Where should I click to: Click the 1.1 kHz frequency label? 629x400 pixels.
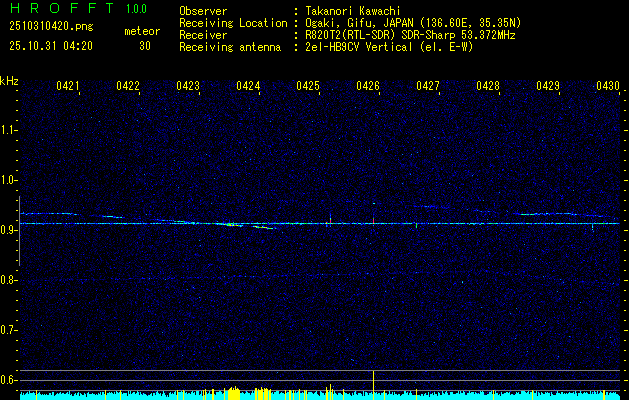pos(9,130)
